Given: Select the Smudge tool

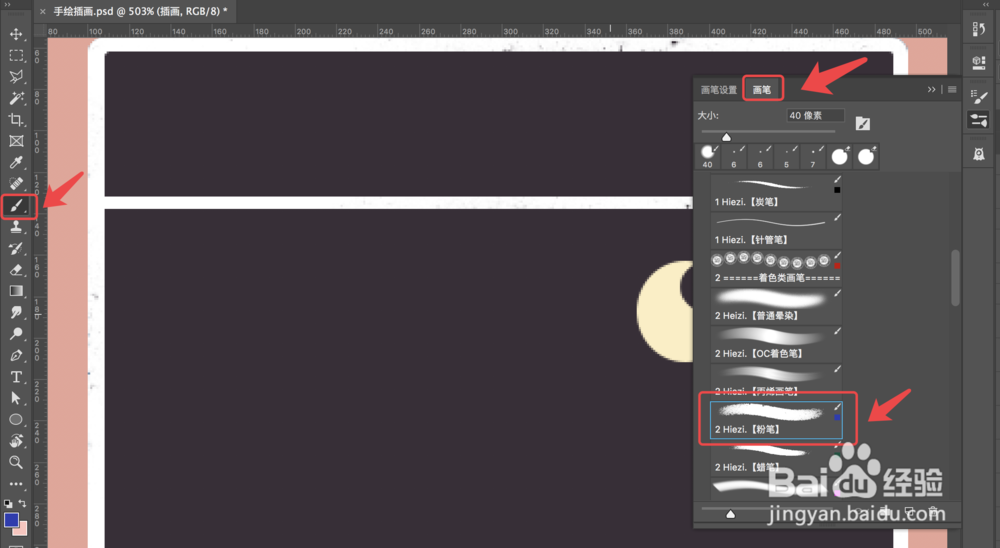Looking at the screenshot, I should point(16,313).
